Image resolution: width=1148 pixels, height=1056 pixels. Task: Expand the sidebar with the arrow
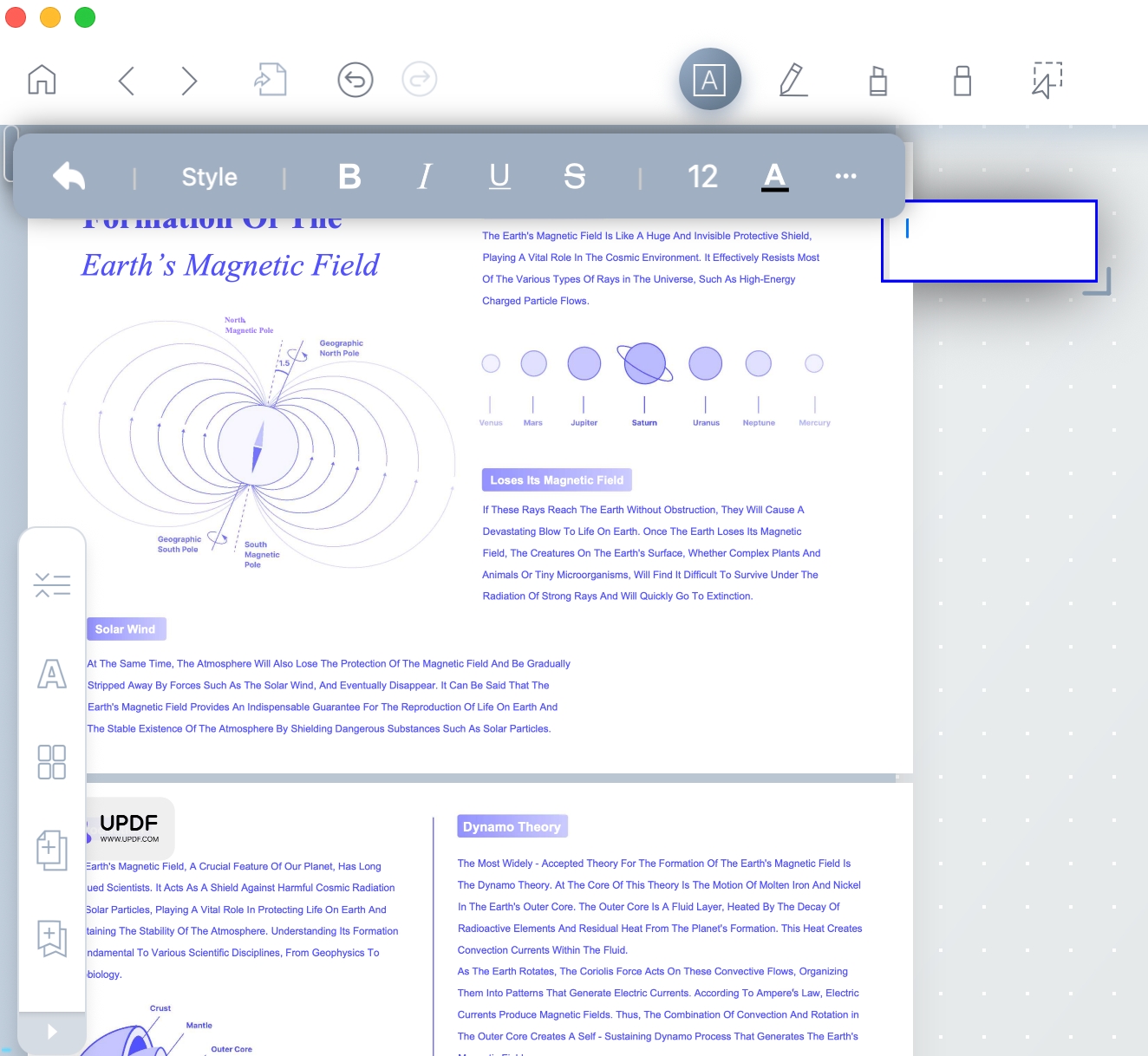52,1032
